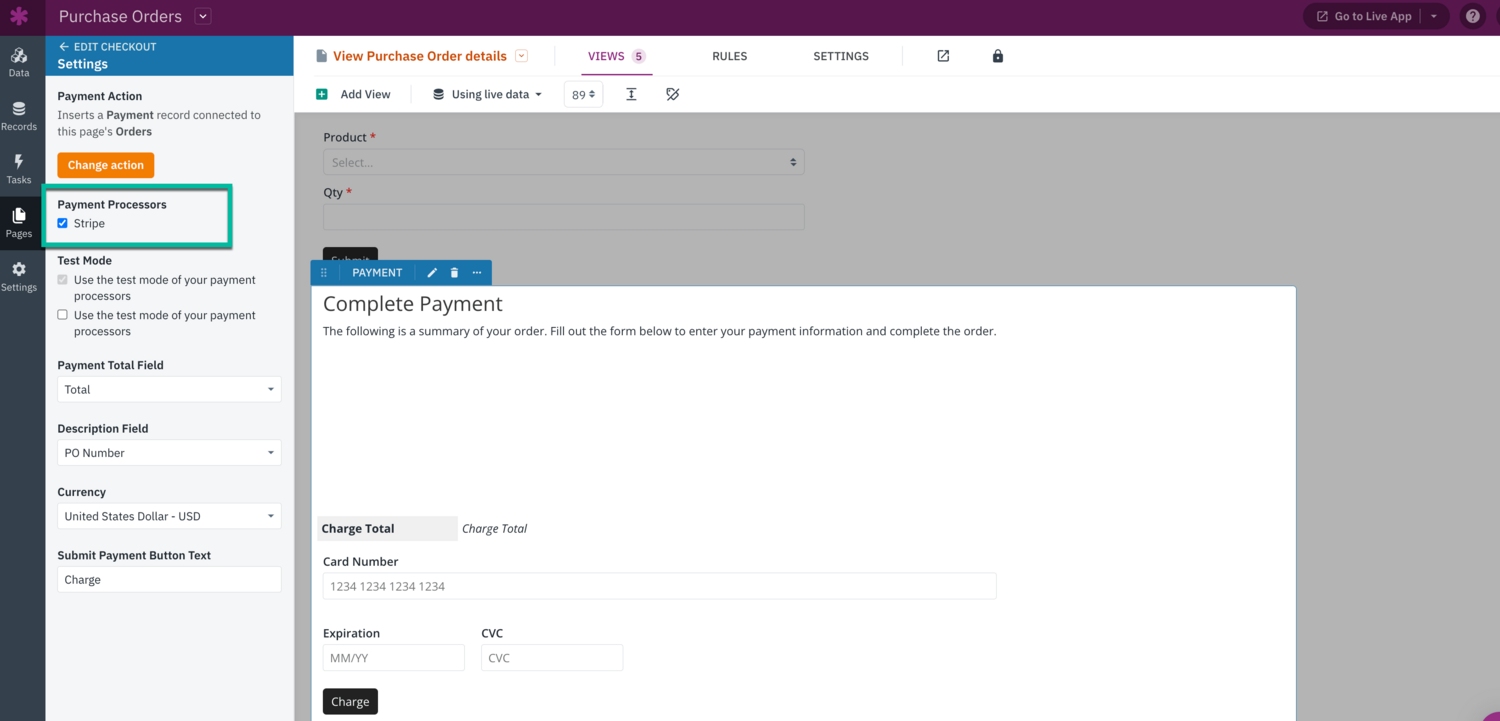
Task: Click the lock icon near the tabs
Action: [997, 56]
